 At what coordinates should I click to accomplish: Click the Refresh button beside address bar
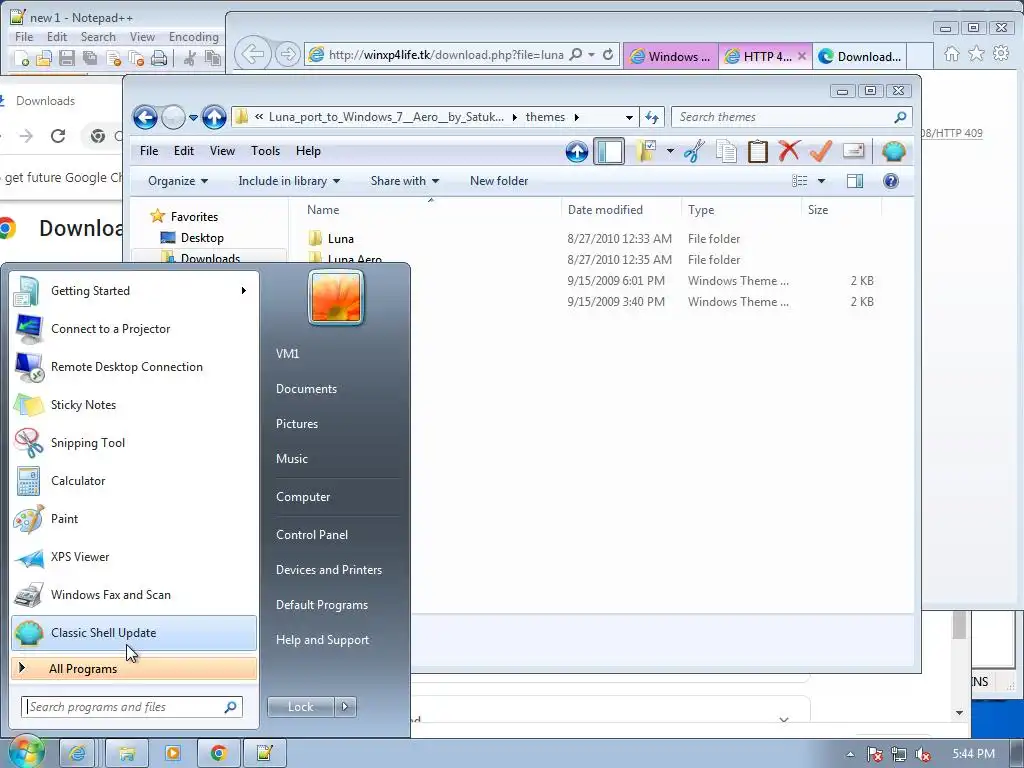pyautogui.click(x=652, y=118)
